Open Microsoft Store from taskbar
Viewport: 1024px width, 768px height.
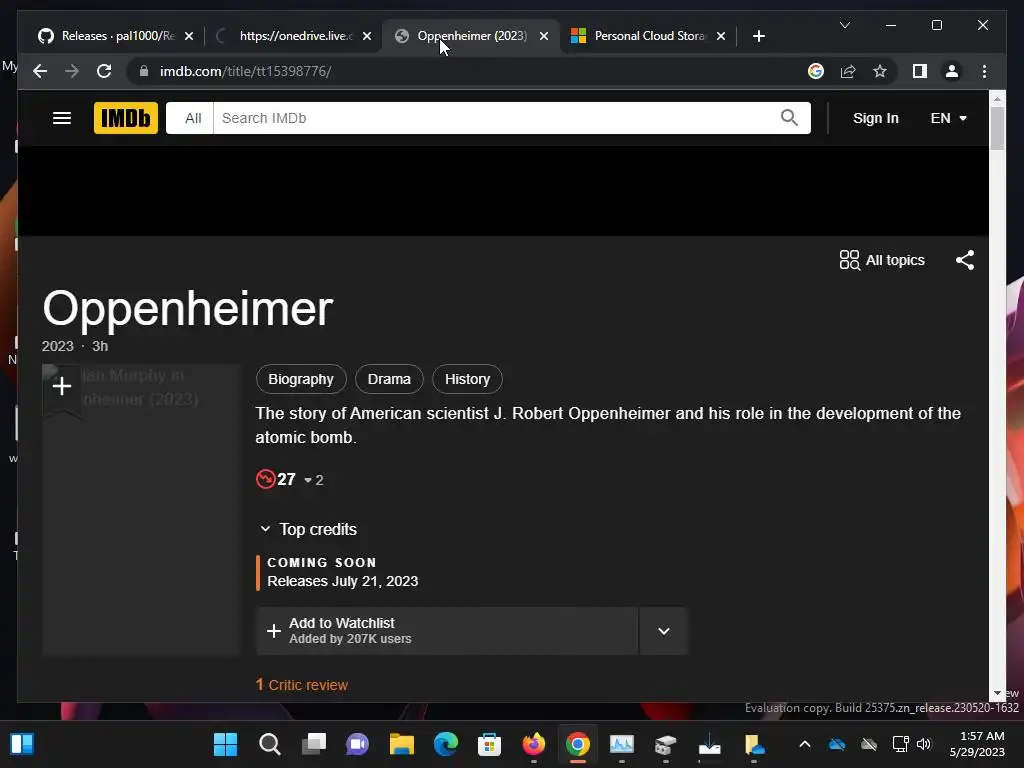[x=489, y=744]
